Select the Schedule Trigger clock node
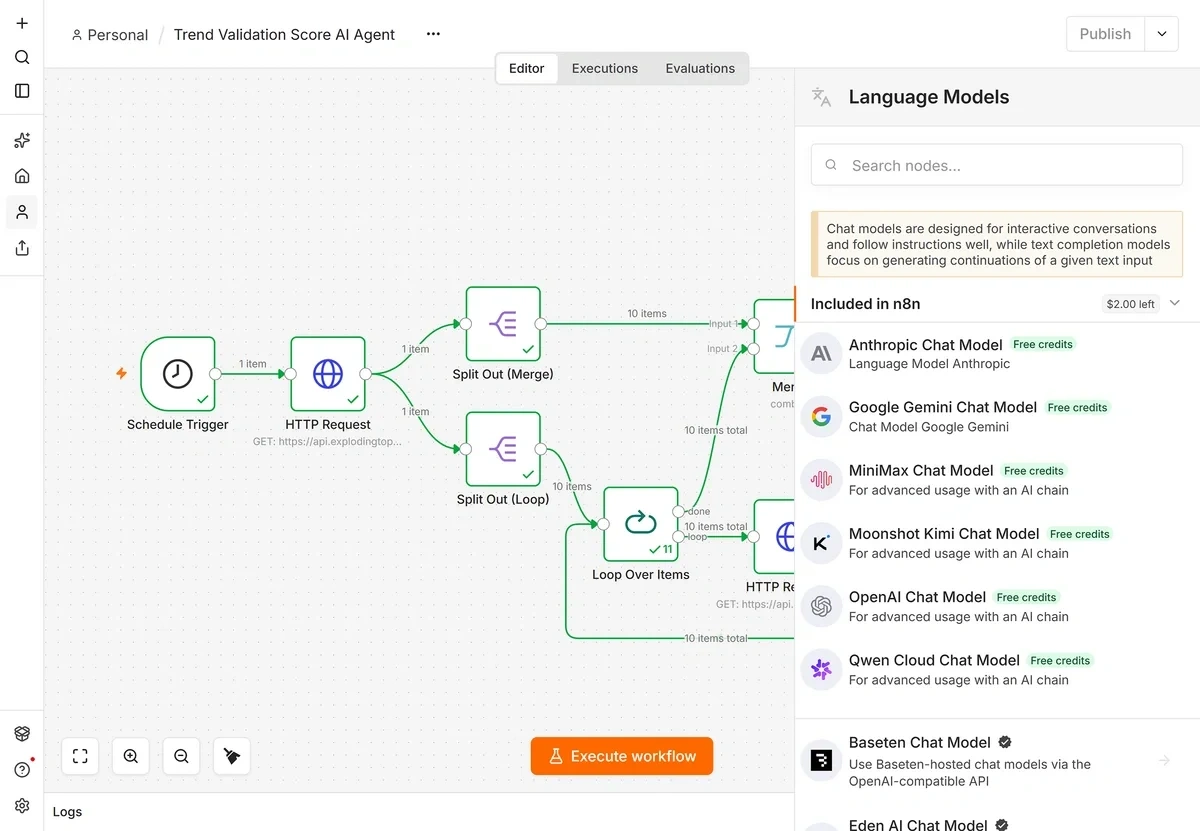 click(x=178, y=373)
